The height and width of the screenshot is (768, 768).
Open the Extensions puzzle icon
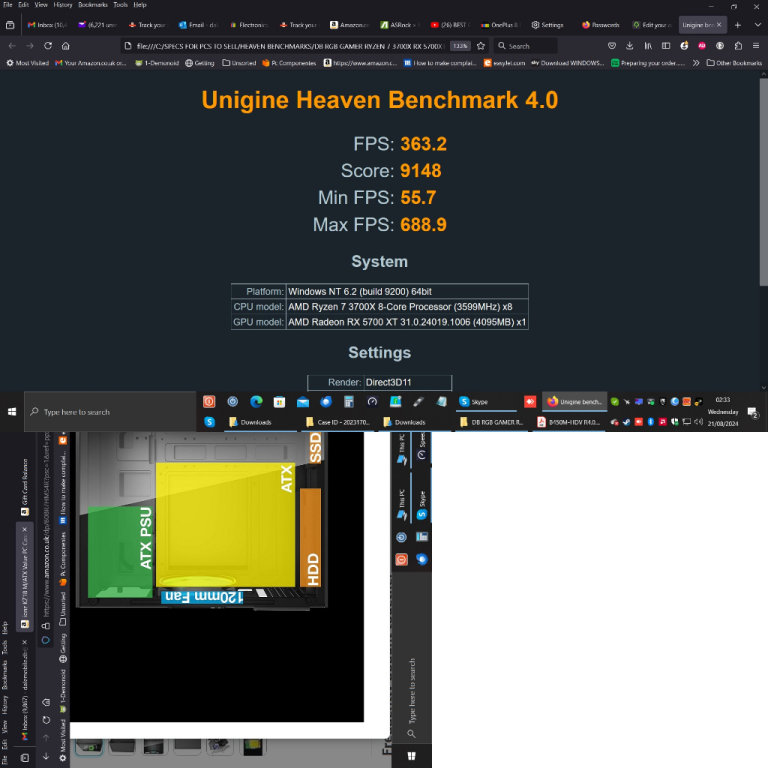[738, 46]
